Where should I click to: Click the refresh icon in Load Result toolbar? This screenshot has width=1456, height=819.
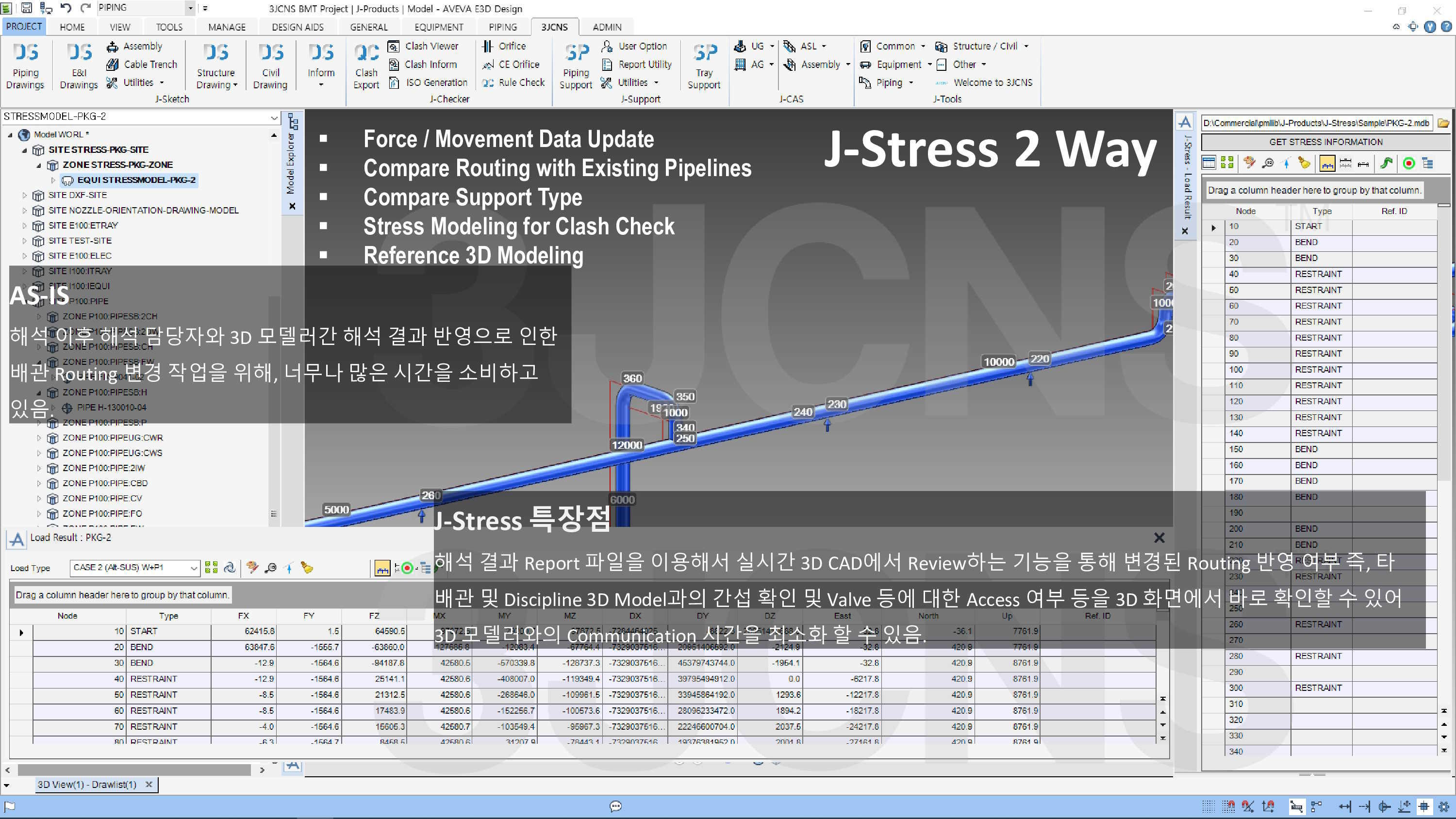point(230,568)
